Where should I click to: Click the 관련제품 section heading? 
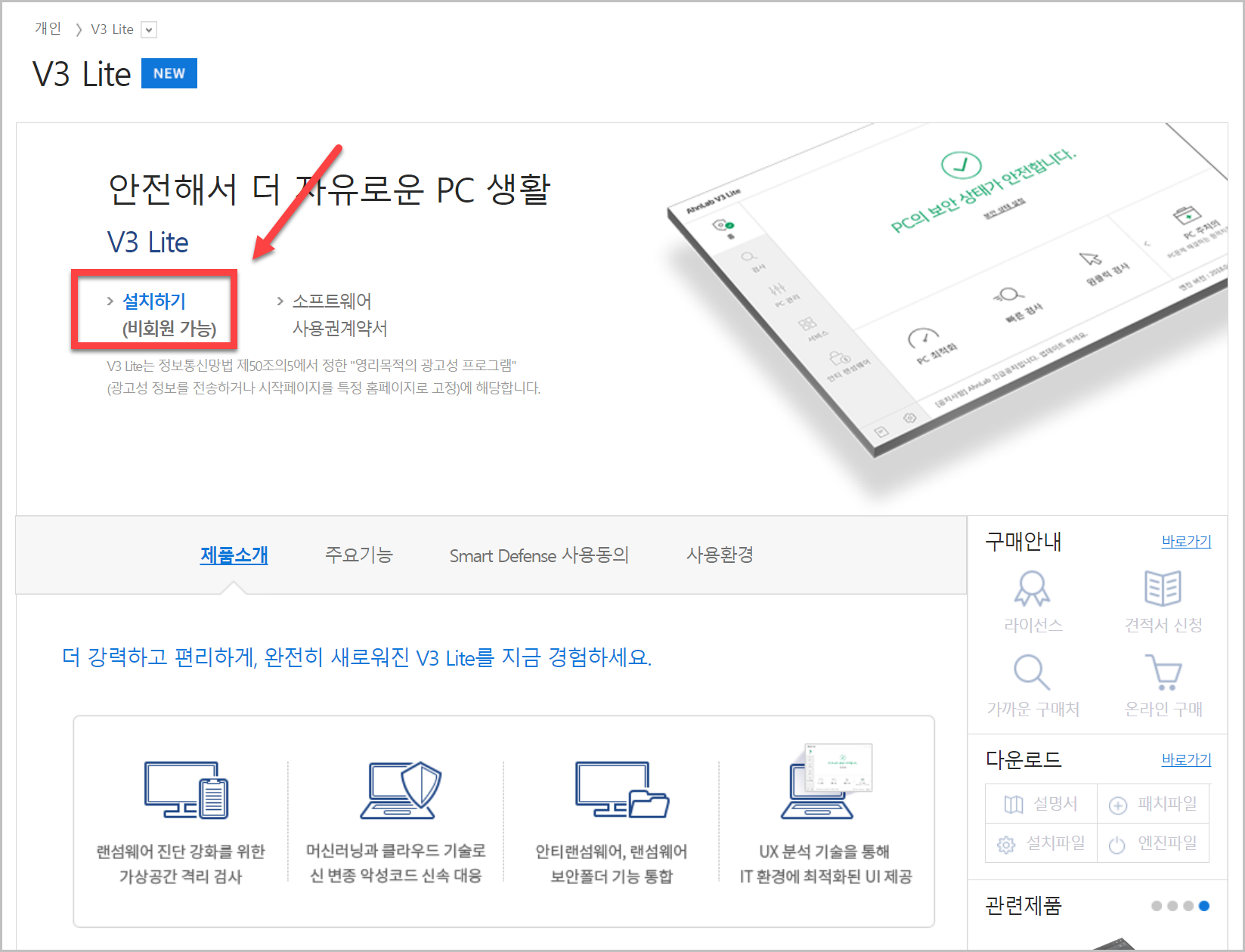tap(1024, 905)
